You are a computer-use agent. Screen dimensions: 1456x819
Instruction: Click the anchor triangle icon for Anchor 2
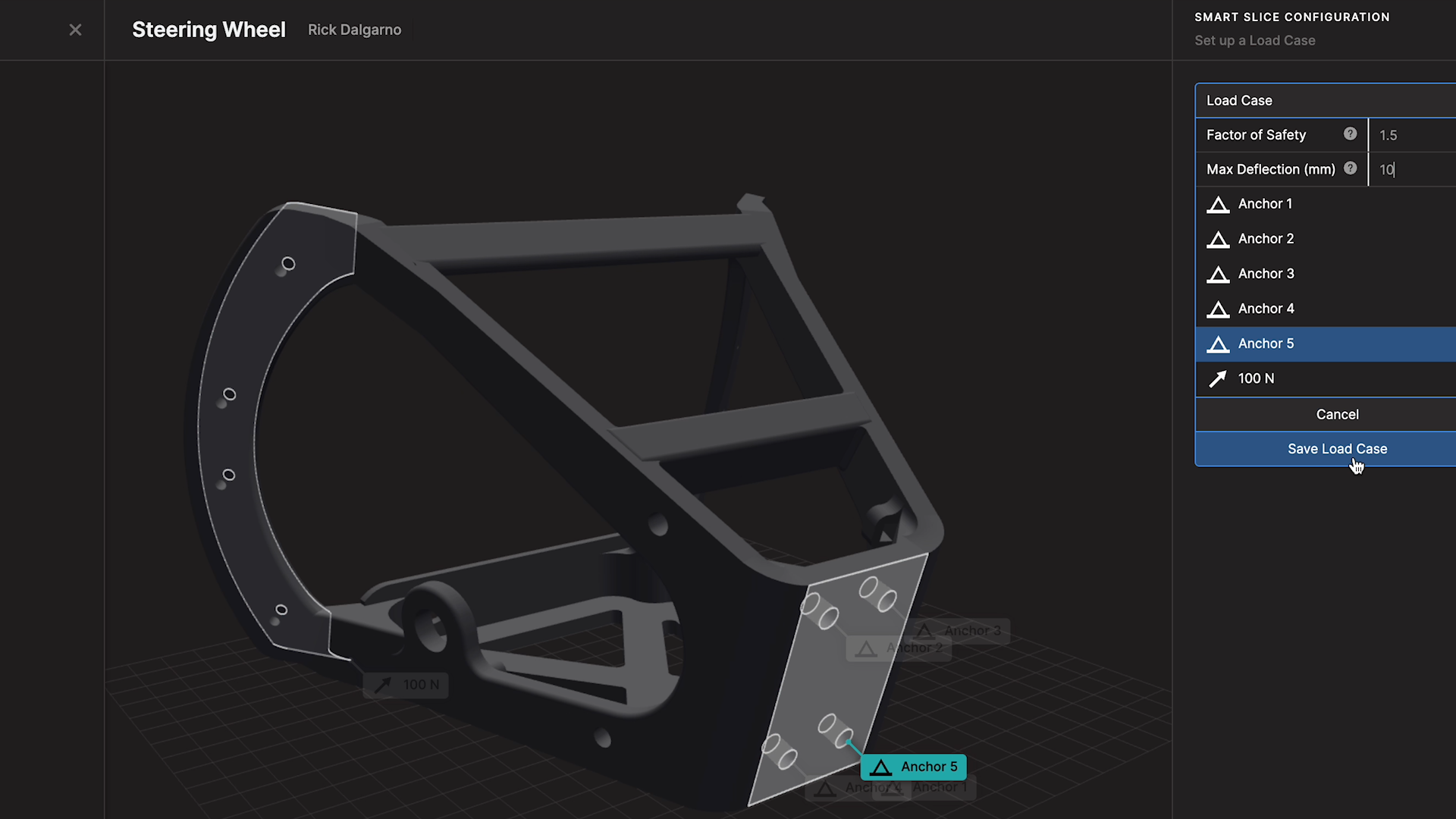(1219, 239)
